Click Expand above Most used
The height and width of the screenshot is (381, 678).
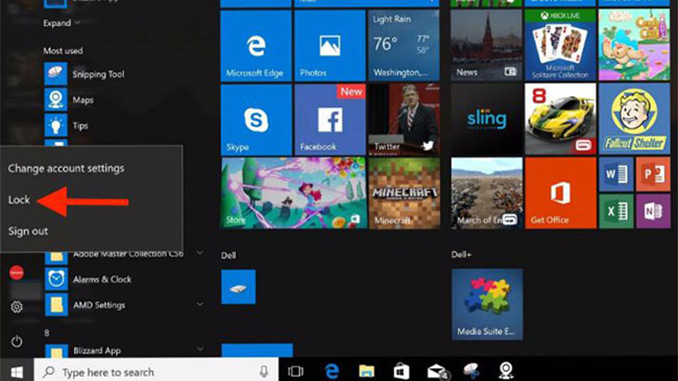[x=61, y=23]
